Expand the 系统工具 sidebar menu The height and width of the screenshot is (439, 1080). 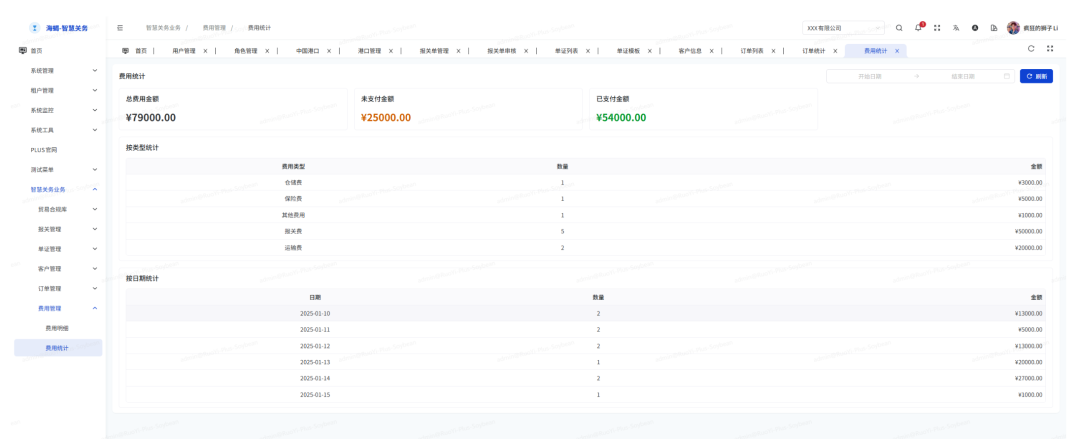click(x=59, y=130)
